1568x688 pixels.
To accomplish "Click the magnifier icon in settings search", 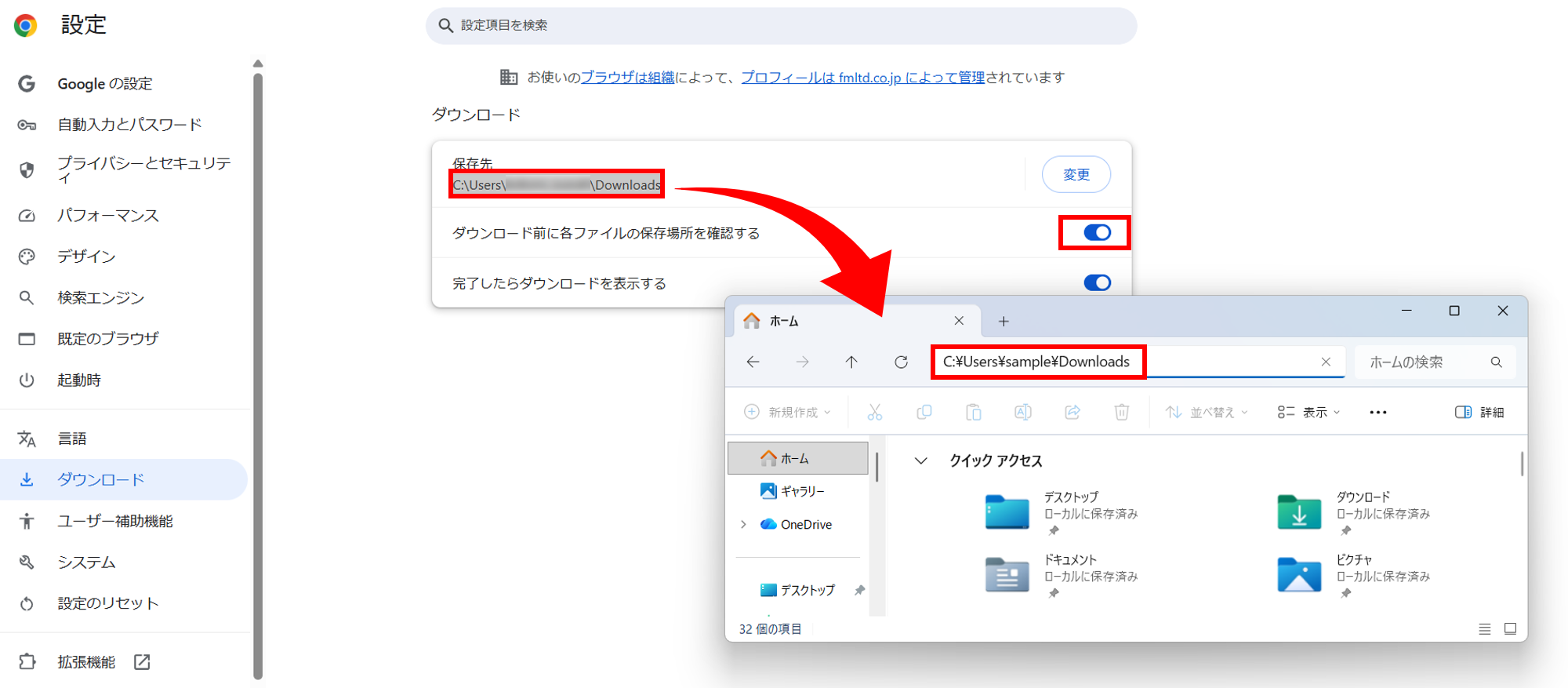I will pyautogui.click(x=445, y=26).
